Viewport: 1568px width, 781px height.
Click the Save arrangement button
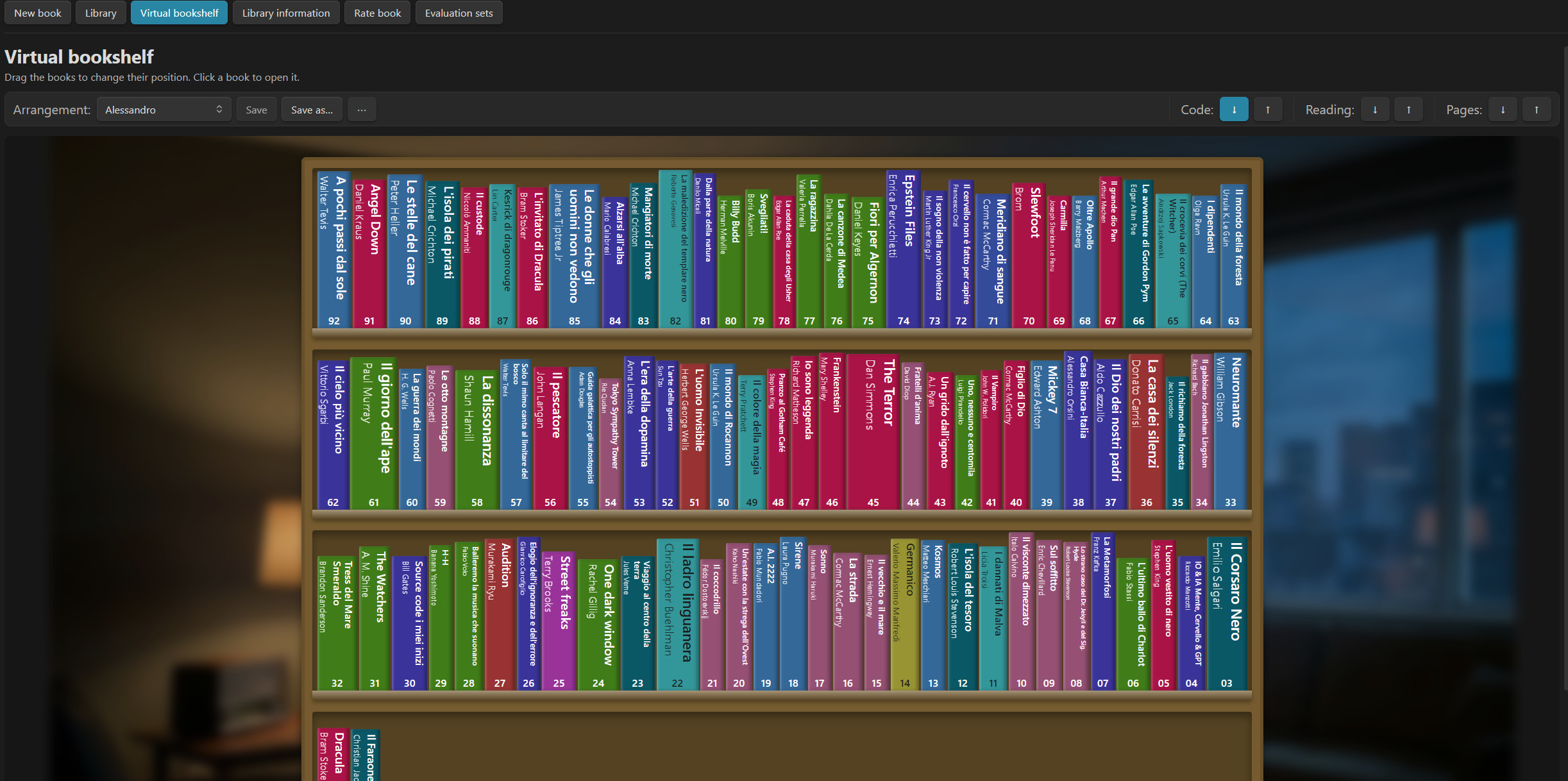[257, 110]
